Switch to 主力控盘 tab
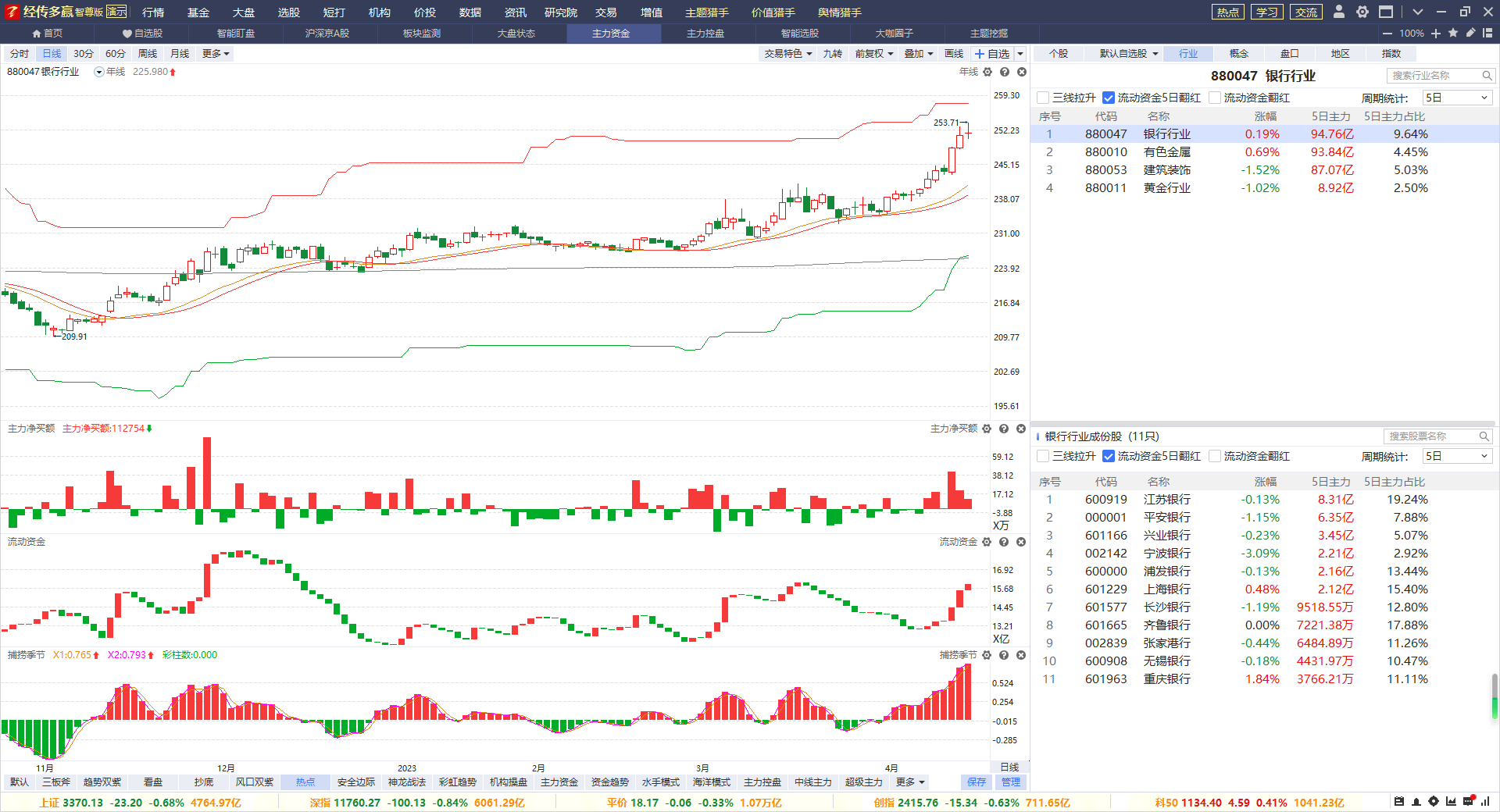The image size is (1500, 812). pyautogui.click(x=705, y=34)
